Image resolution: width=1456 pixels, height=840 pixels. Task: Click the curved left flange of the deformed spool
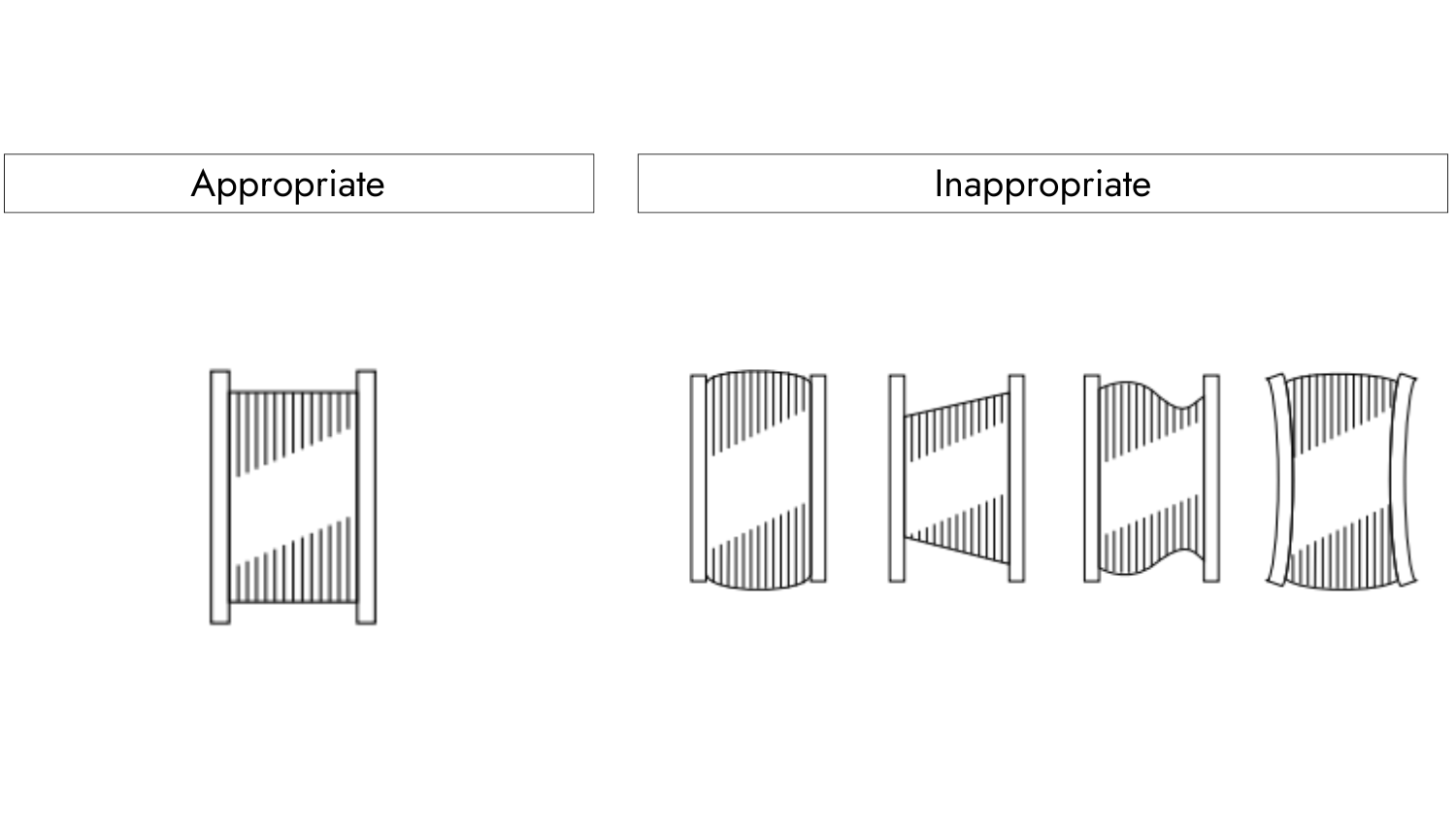click(1278, 480)
